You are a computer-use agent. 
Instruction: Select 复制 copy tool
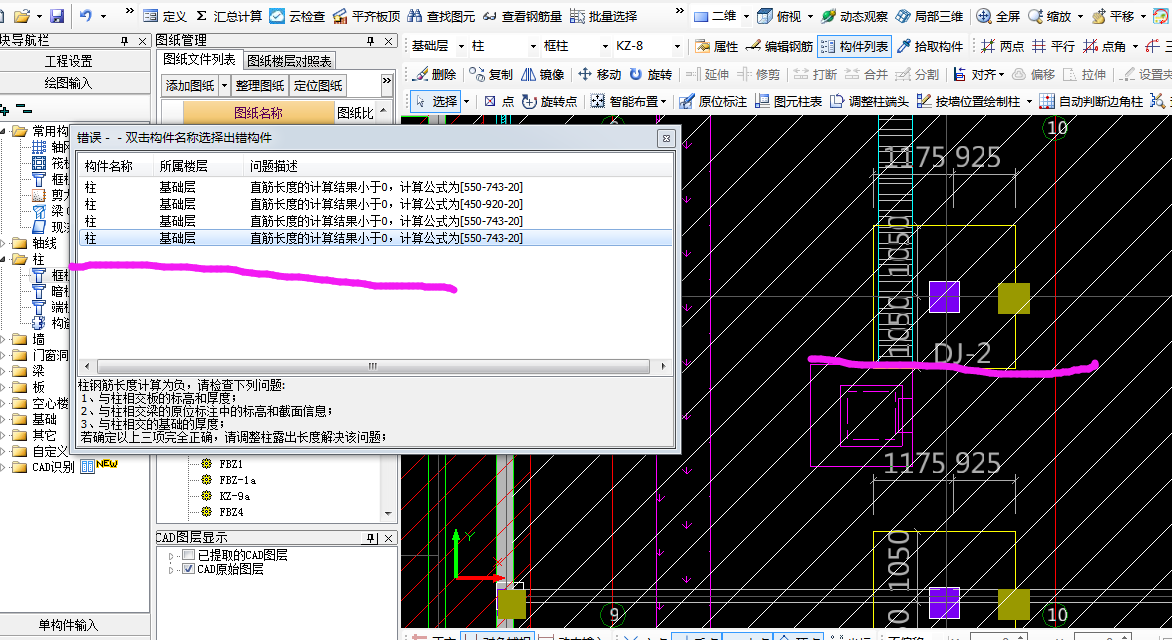(491, 74)
